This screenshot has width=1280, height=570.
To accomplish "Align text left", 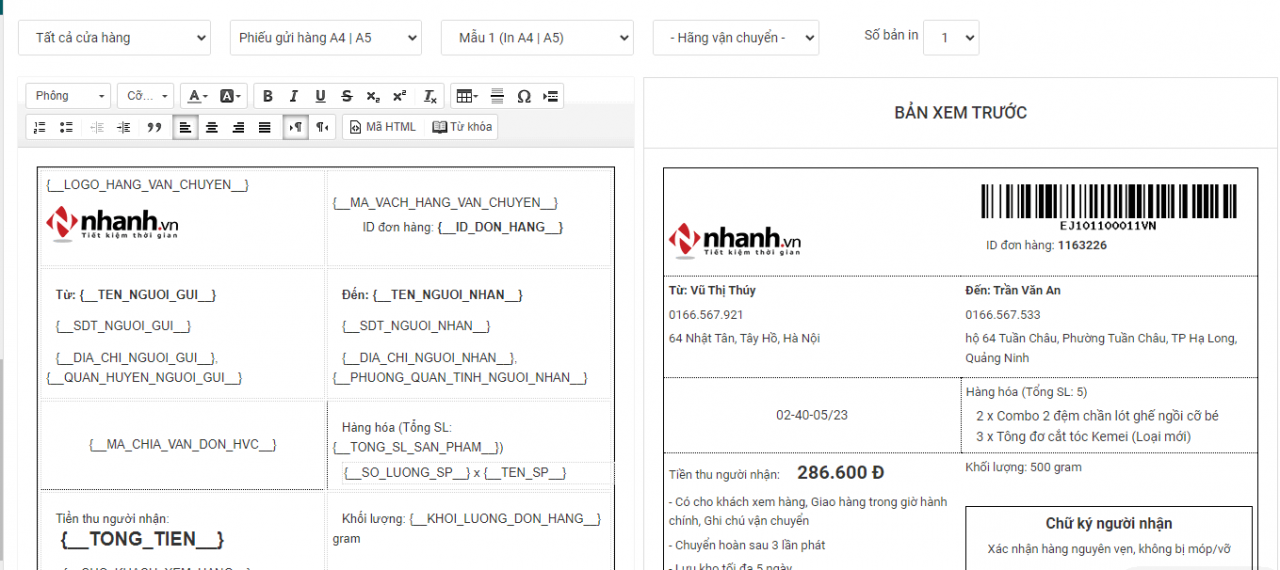I will [x=185, y=127].
